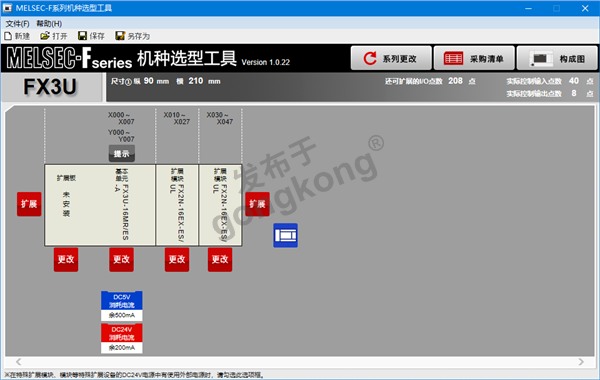Click the Version 1.0.22 text
Viewport: 600px width, 380px height.
point(266,62)
